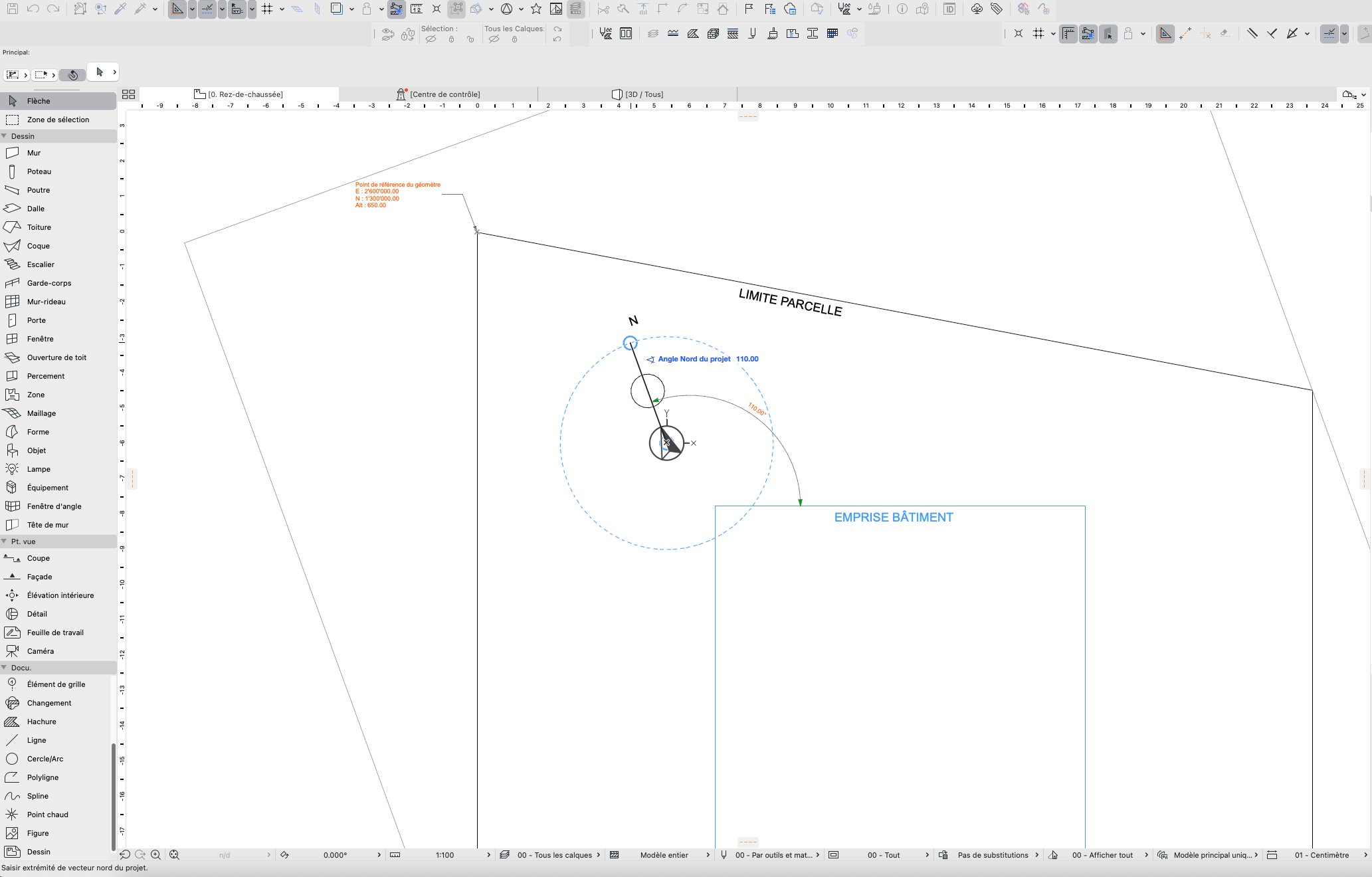This screenshot has width=1372, height=877.
Task: Toggle the layers stack button in top toolbar
Action: (x=576, y=9)
